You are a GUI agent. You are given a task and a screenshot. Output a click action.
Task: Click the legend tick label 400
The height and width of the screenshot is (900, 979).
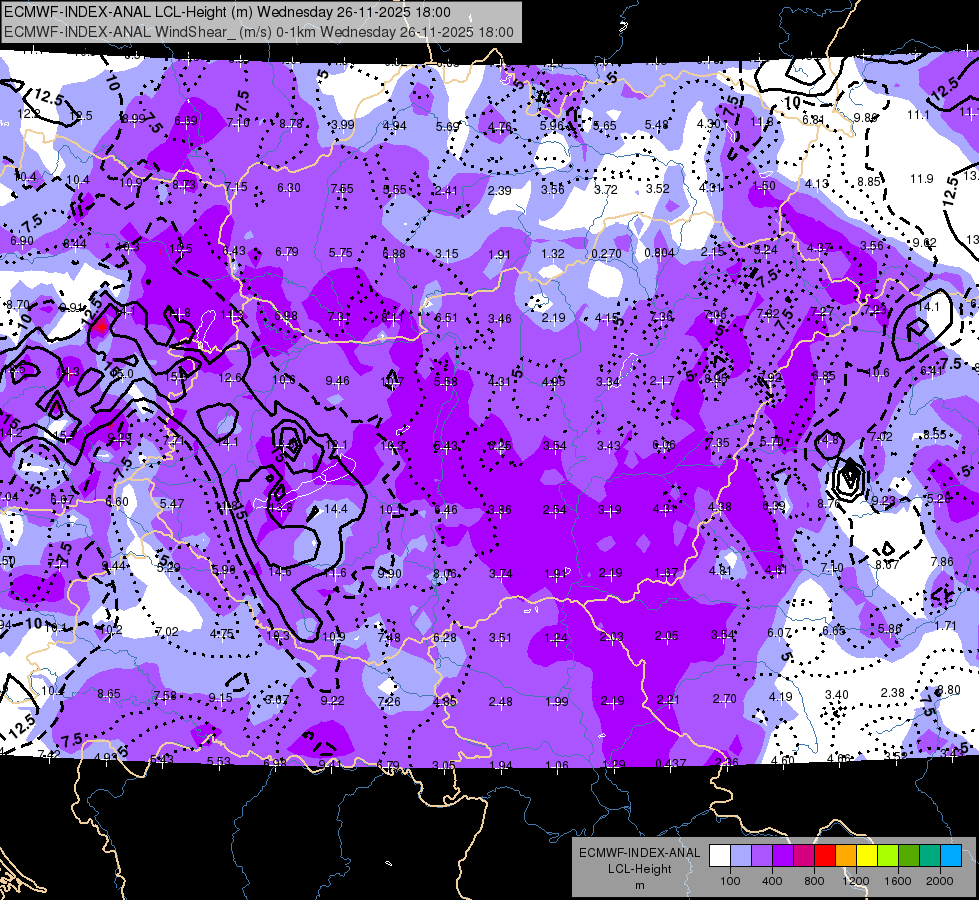pyautogui.click(x=772, y=881)
